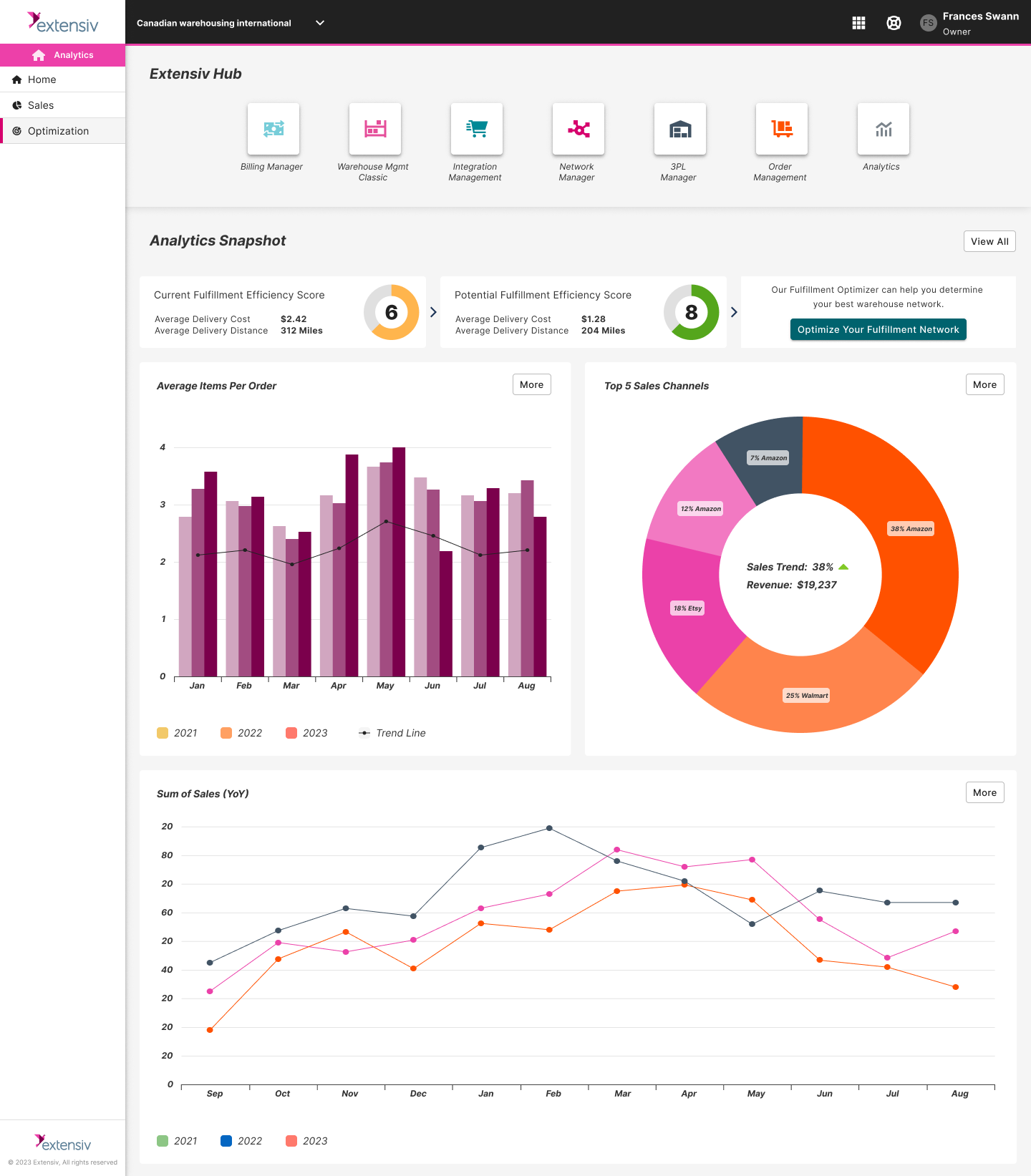Click the 12% Amazon donut label
Image resolution: width=1031 pixels, height=1176 pixels.
tap(701, 509)
